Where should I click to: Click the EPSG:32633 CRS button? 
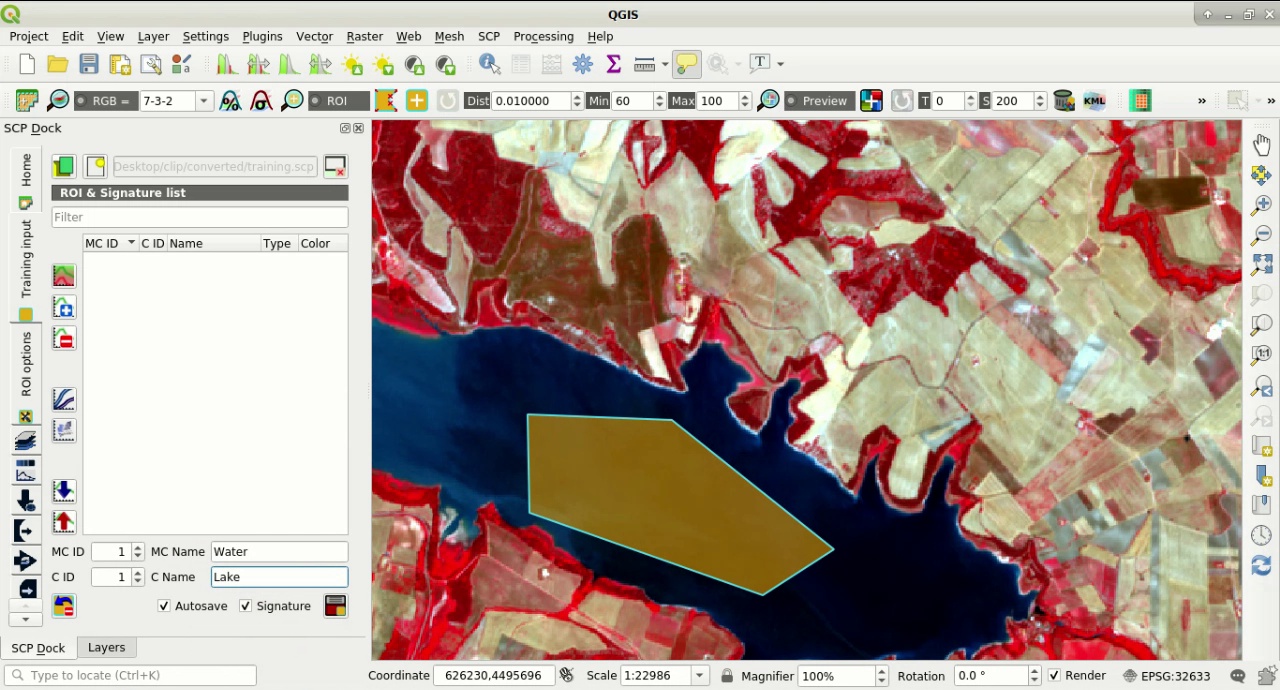point(1166,676)
